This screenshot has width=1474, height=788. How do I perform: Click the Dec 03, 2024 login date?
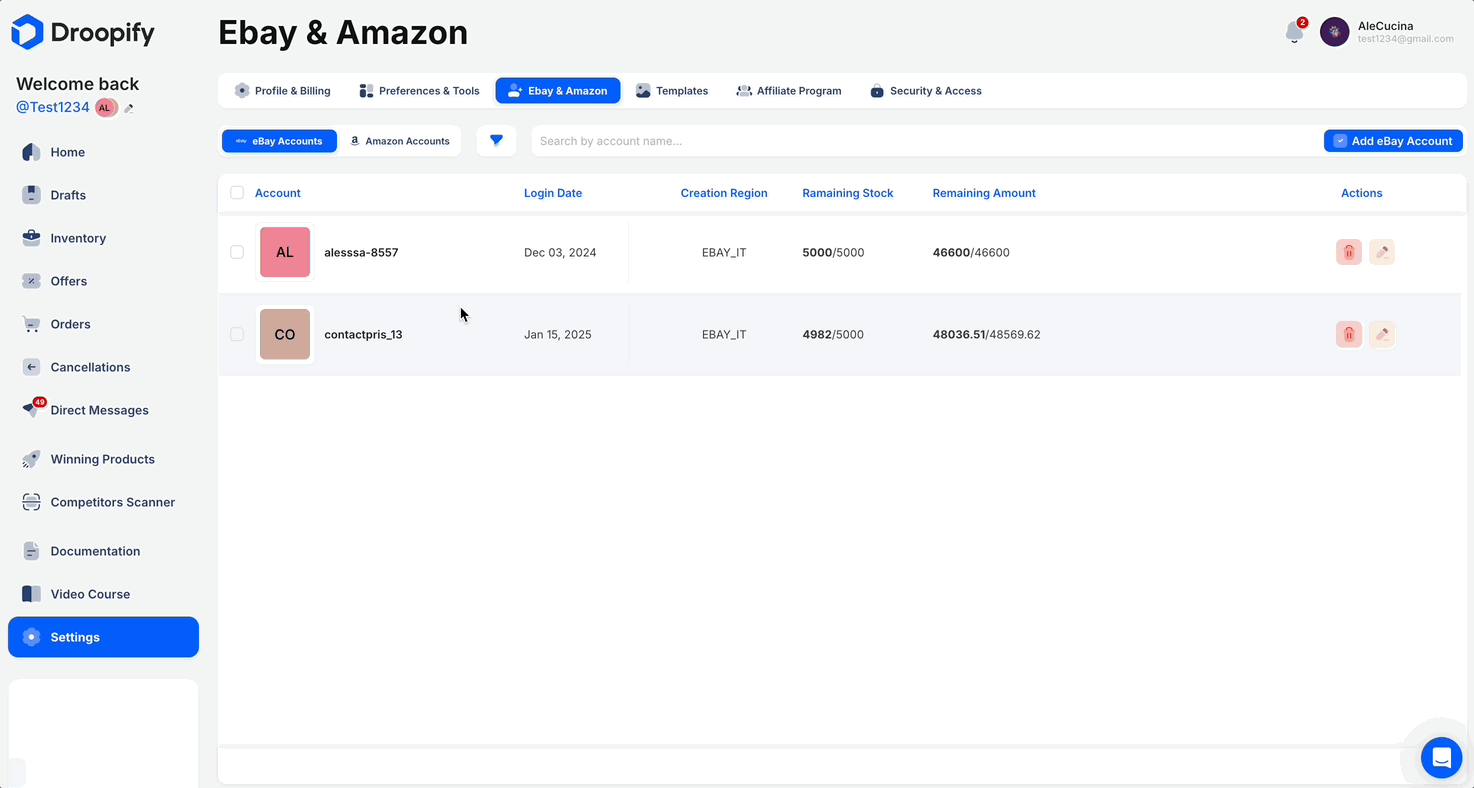click(x=560, y=252)
